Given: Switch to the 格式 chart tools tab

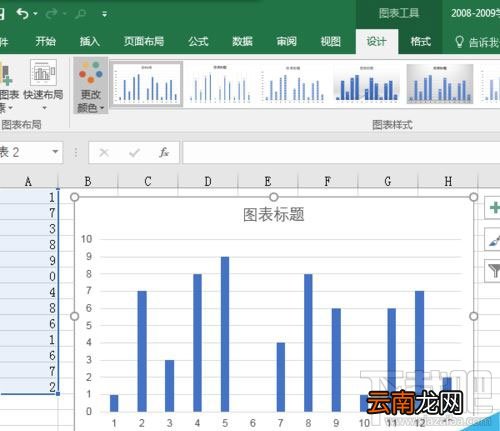Looking at the screenshot, I should [421, 41].
